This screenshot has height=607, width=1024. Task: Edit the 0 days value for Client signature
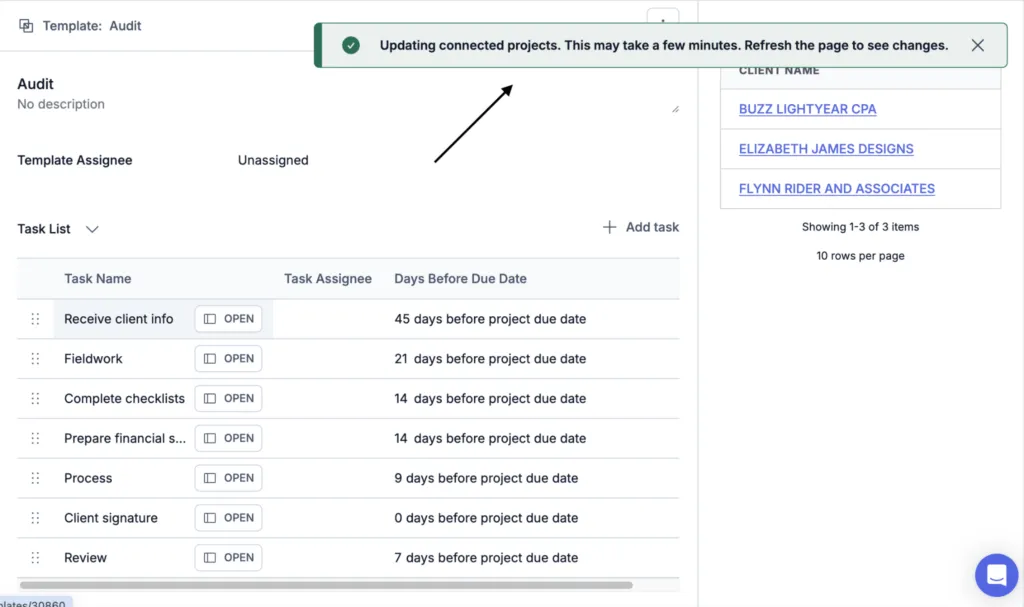[x=398, y=518]
